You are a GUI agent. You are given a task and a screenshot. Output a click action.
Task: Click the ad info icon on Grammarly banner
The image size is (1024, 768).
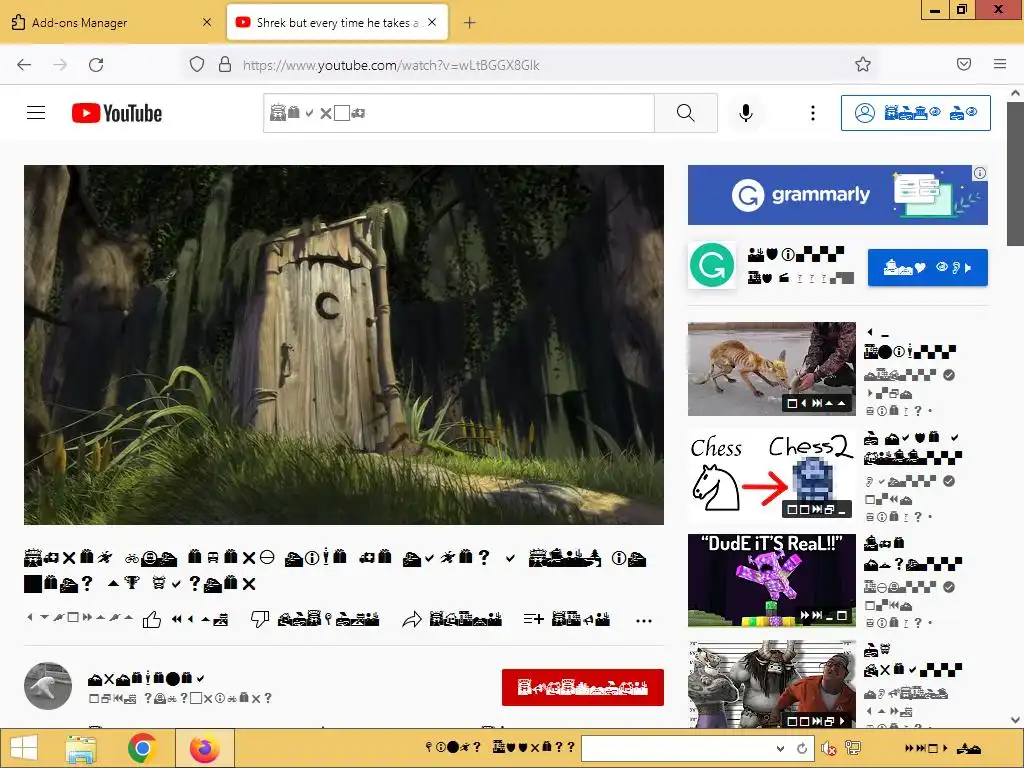(x=980, y=173)
